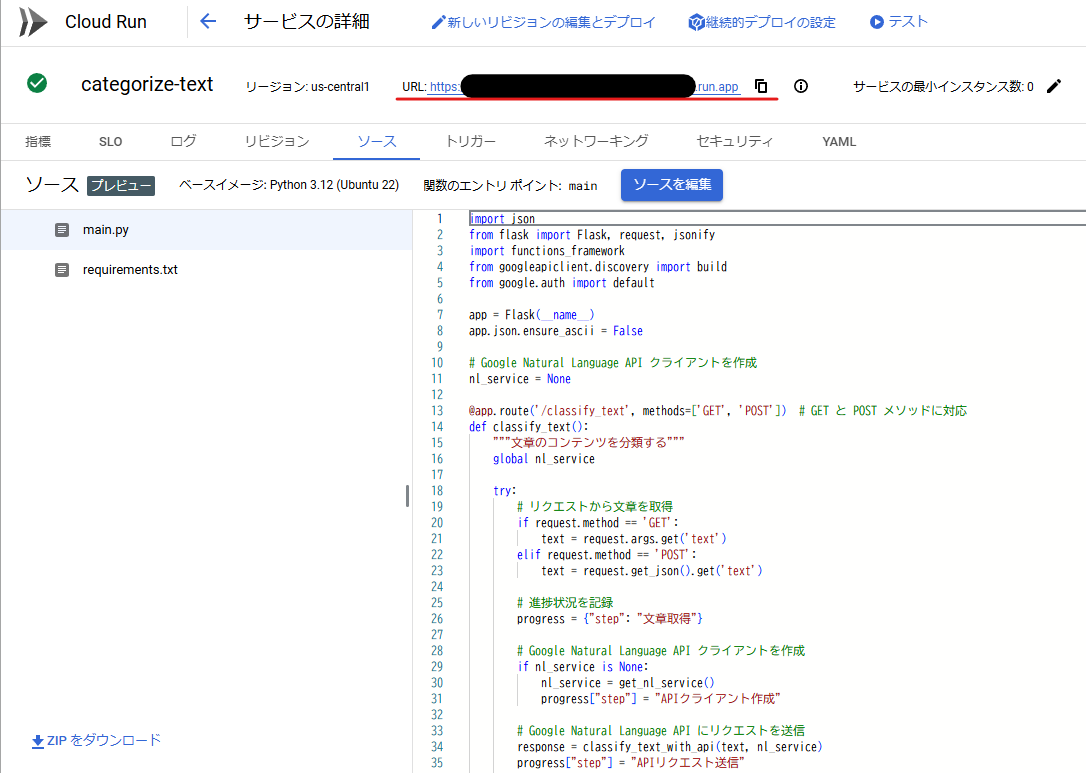Click the deploy icon on 継続的デプロイの設定
The width and height of the screenshot is (1086, 773).
695,21
